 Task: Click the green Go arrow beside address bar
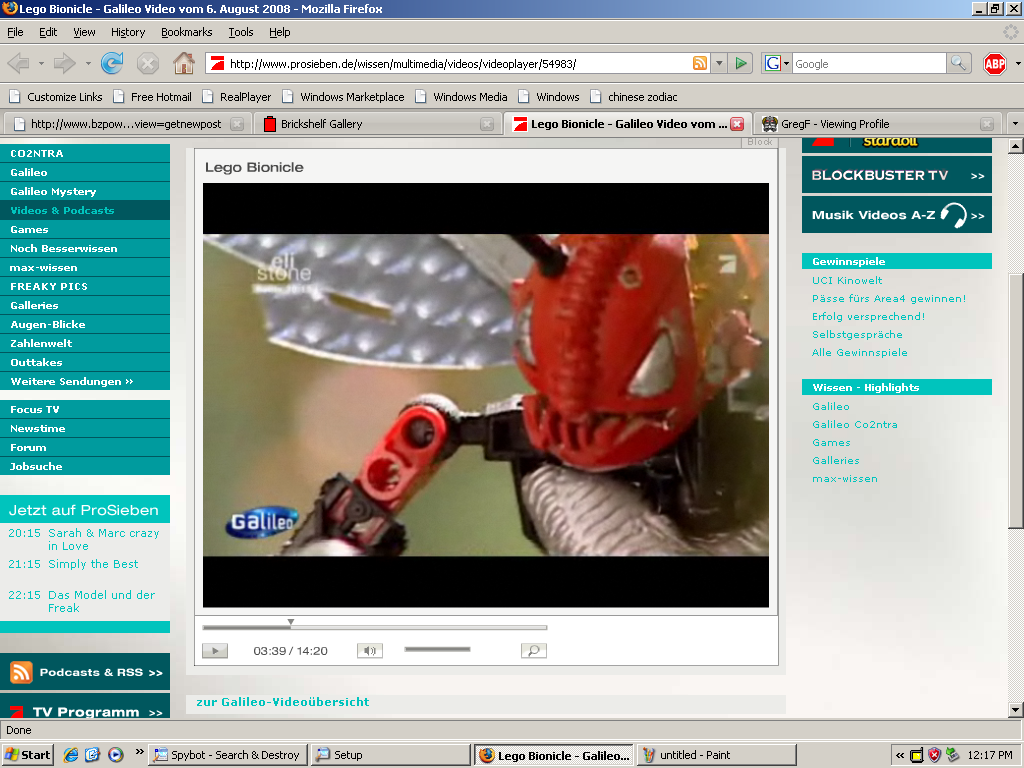pos(741,63)
